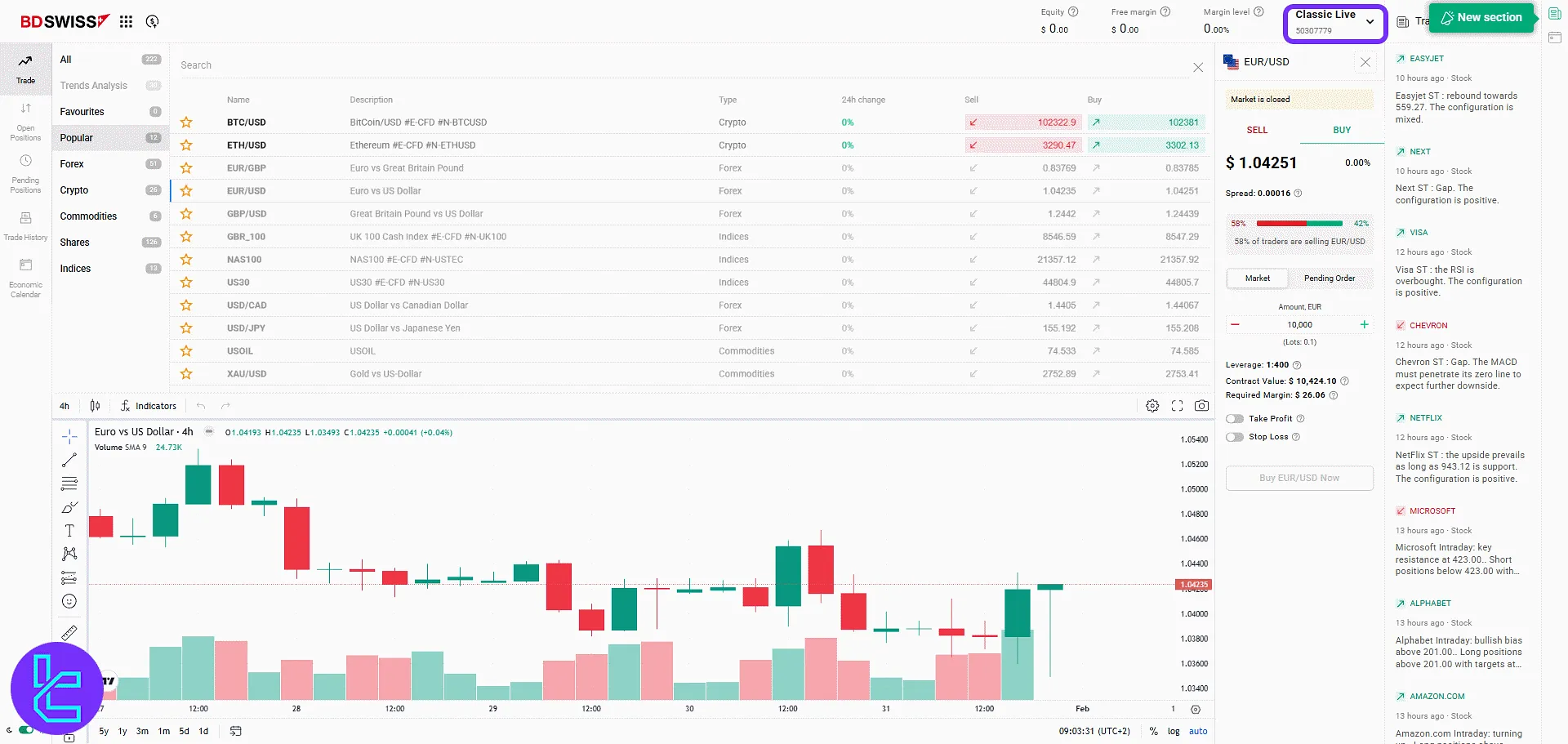Image resolution: width=1568 pixels, height=744 pixels.
Task: Open the news panel icon on far right
Action: tap(1554, 14)
